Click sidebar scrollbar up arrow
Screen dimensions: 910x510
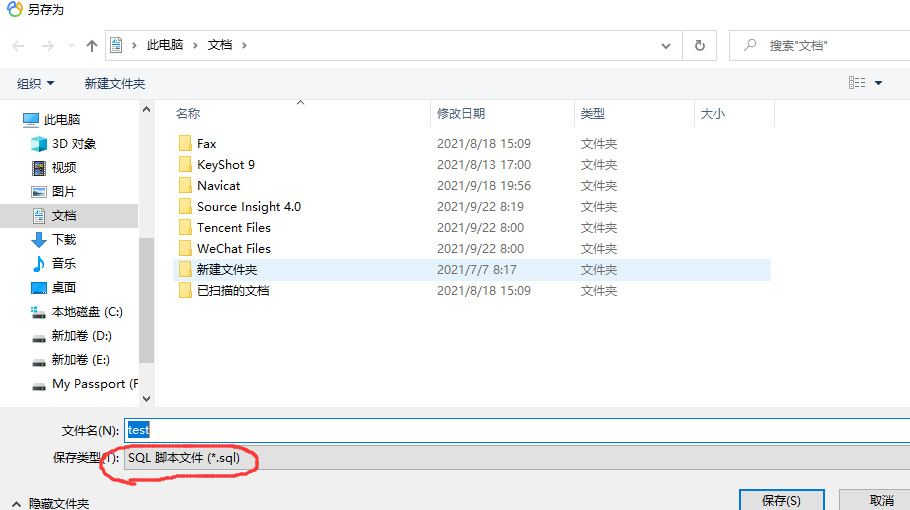click(x=146, y=109)
